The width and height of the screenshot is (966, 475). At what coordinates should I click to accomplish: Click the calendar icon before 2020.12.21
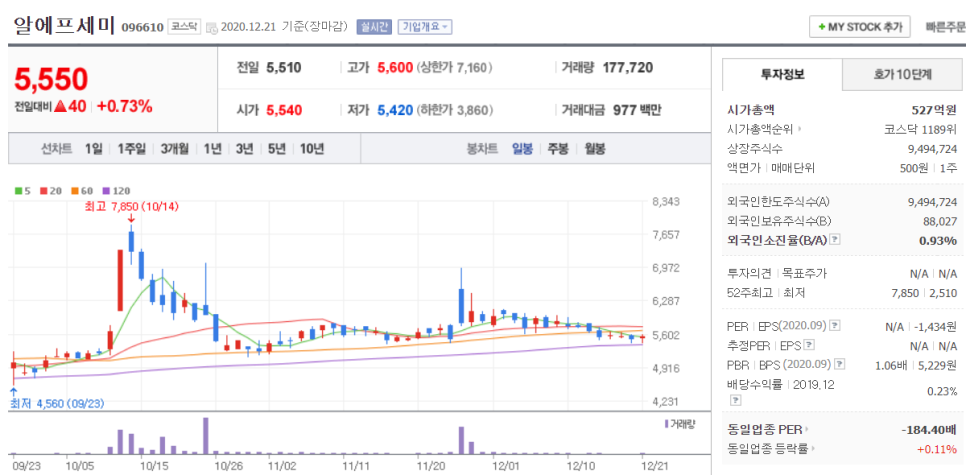tap(211, 27)
